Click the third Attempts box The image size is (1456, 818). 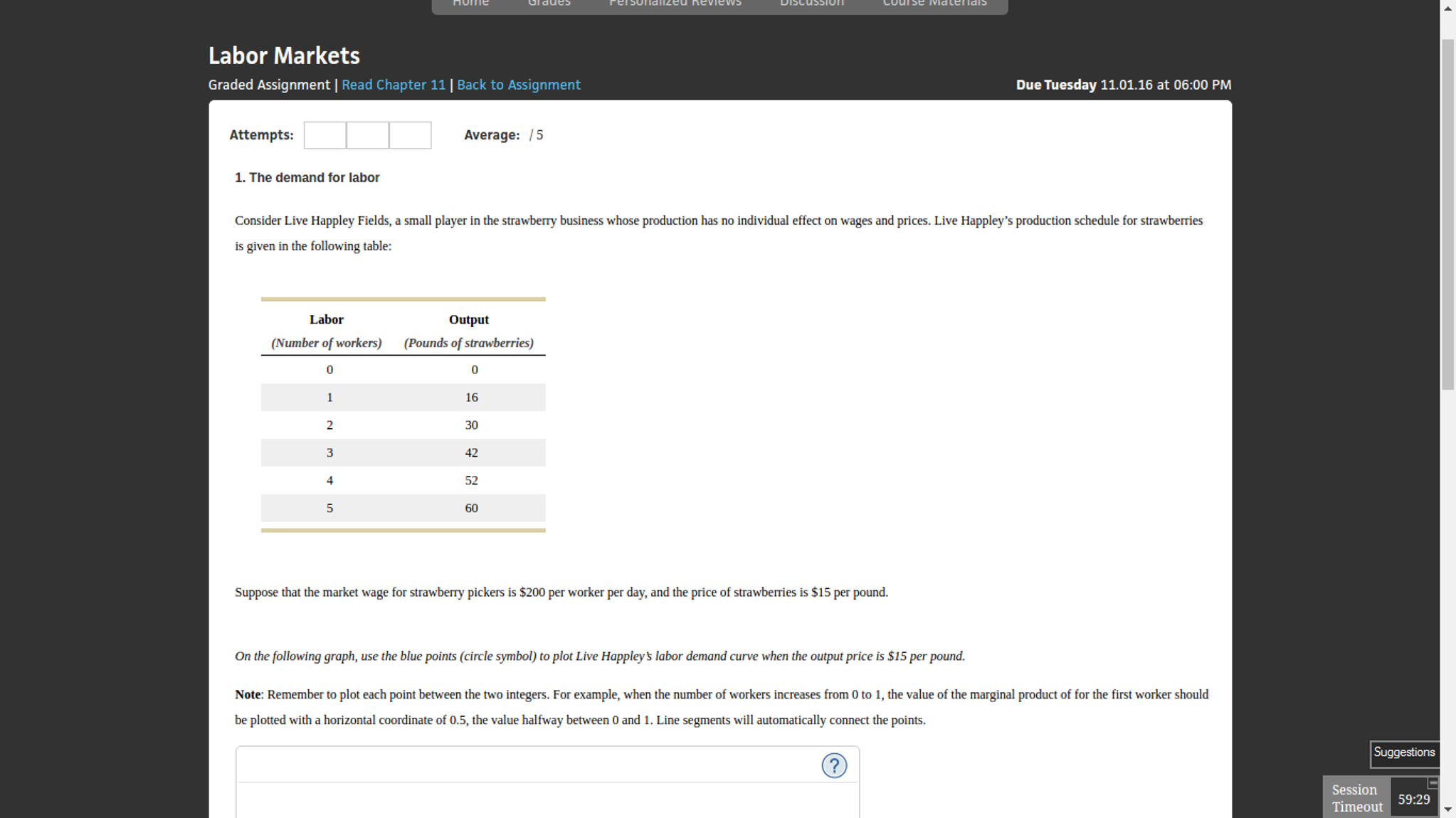(x=410, y=134)
